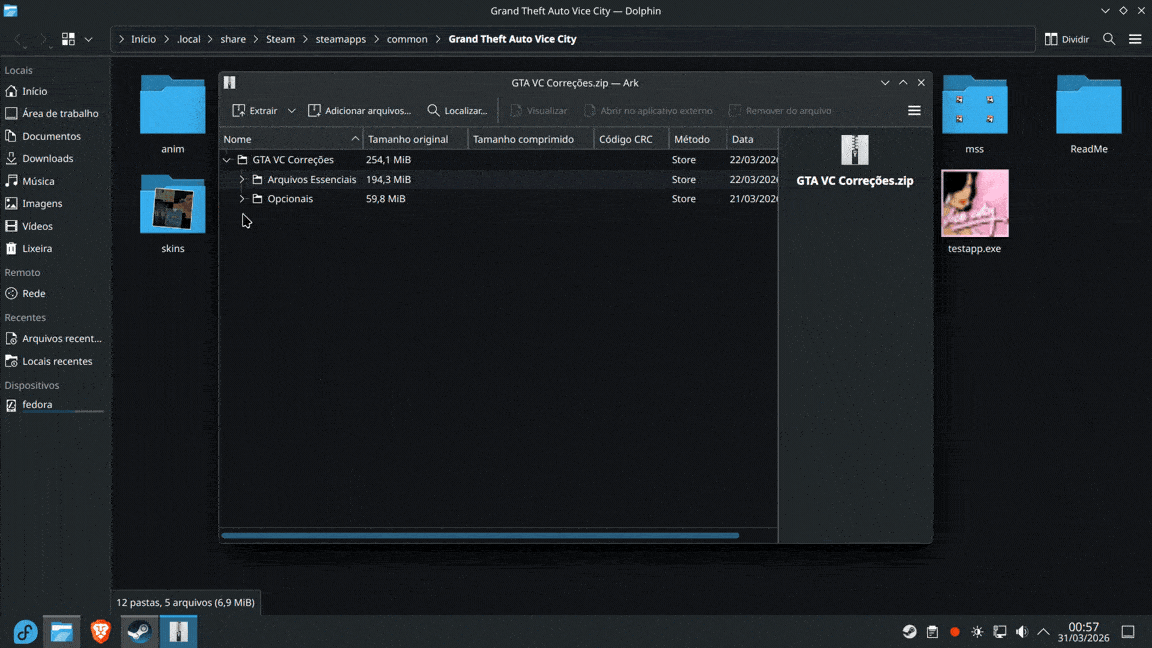Open brightness tray icon
Image resolution: width=1152 pixels, height=648 pixels.
(x=977, y=632)
